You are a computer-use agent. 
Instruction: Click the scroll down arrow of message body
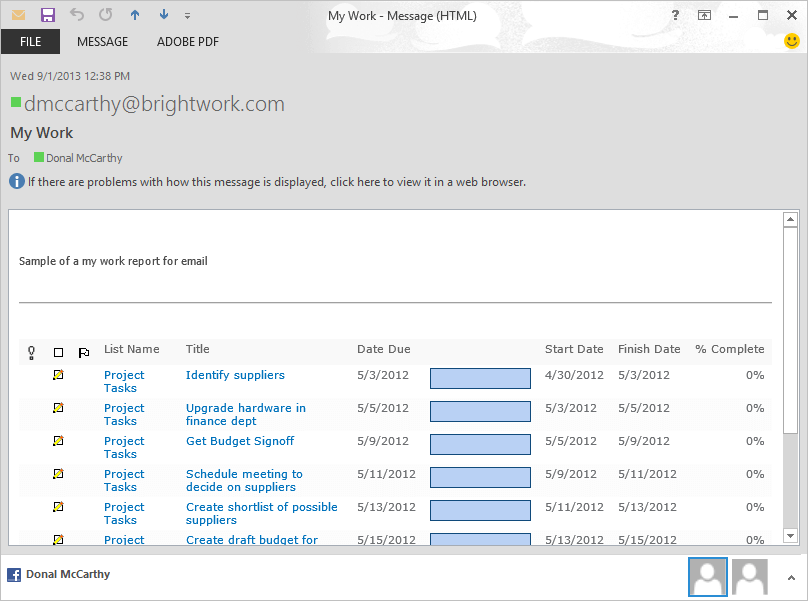pyautogui.click(x=791, y=536)
